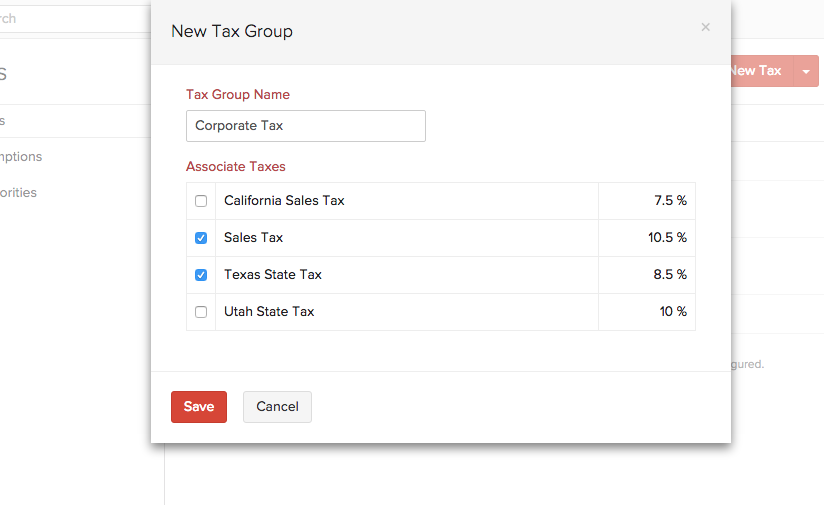Click the Tax Group Name input field
This screenshot has width=824, height=505.
click(305, 126)
